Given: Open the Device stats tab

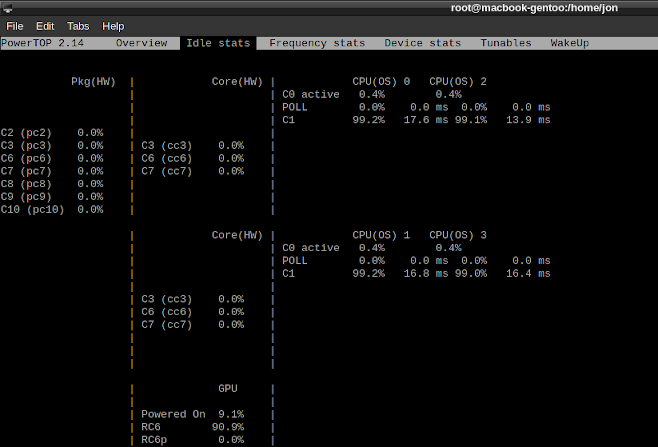Looking at the screenshot, I should (x=423, y=43).
